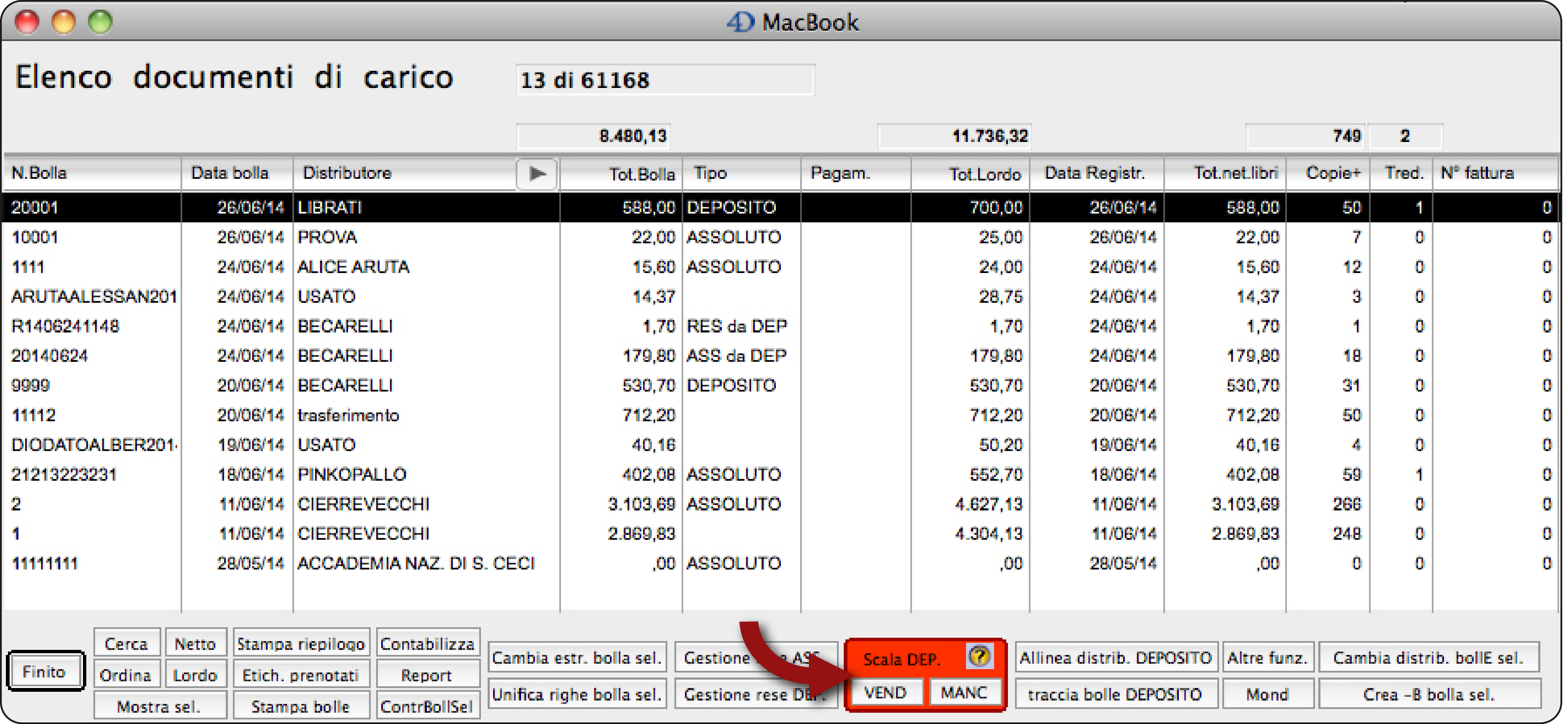Screen dimensions: 1568x724
Task: Click the Mond button
Action: click(1268, 694)
